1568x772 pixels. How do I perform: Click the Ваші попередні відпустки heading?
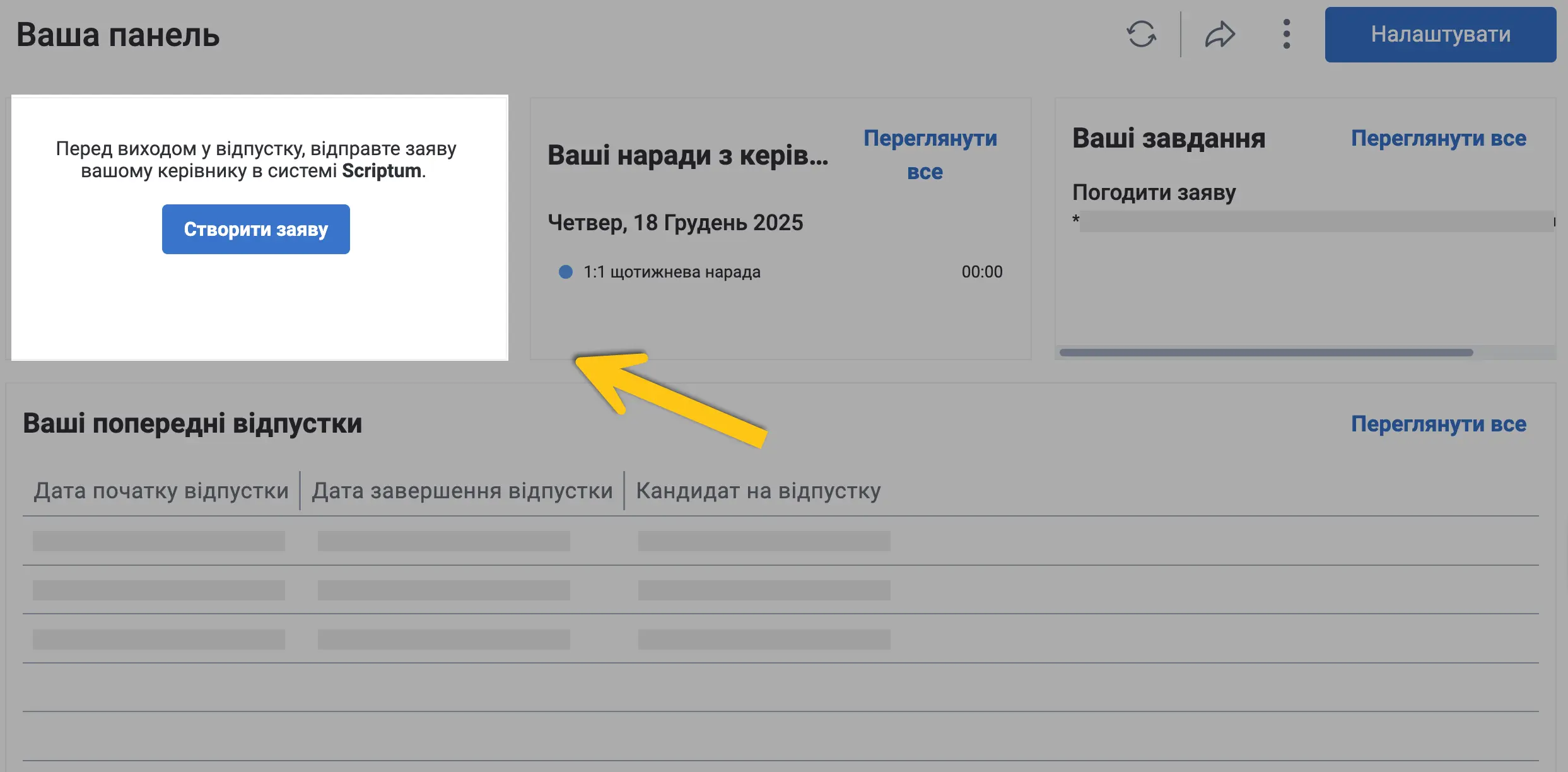192,423
